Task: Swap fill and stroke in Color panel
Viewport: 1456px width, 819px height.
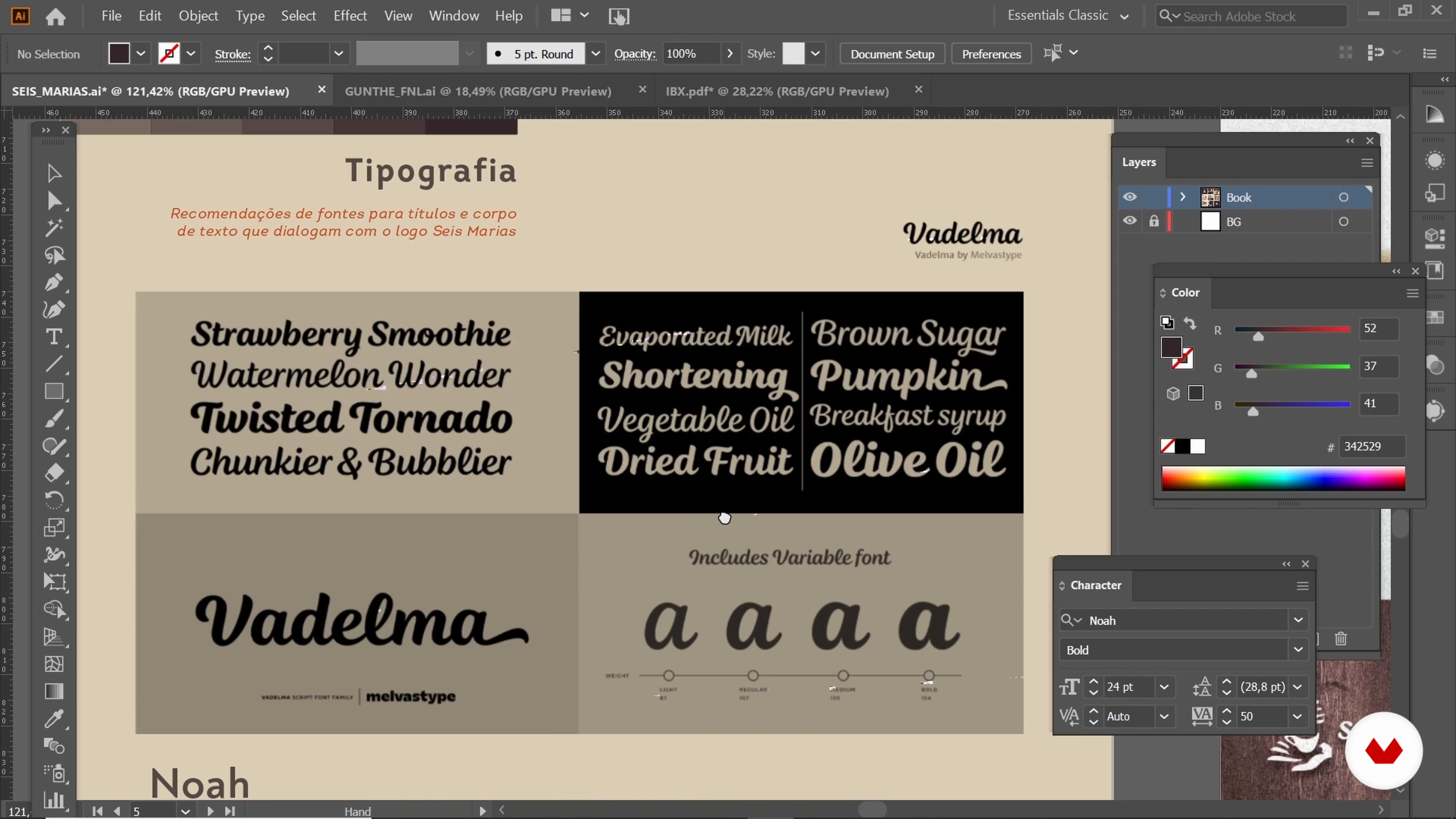Action: [1190, 323]
